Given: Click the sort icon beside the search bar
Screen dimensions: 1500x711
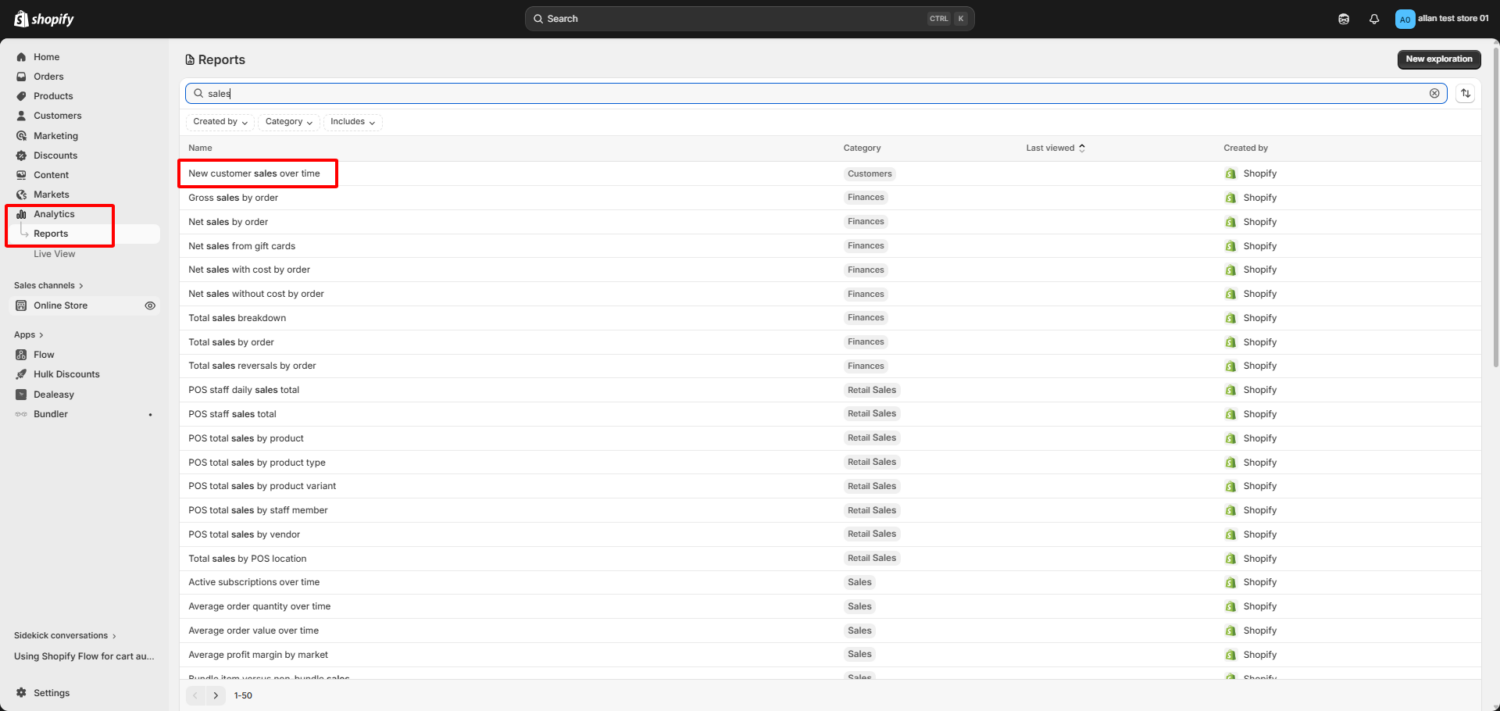Looking at the screenshot, I should click(x=1466, y=93).
